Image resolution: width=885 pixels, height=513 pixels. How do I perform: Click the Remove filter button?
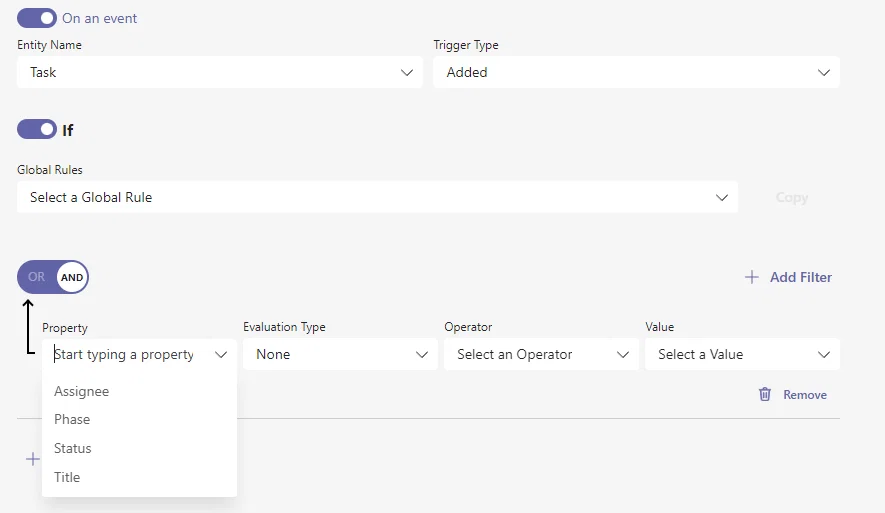click(792, 394)
